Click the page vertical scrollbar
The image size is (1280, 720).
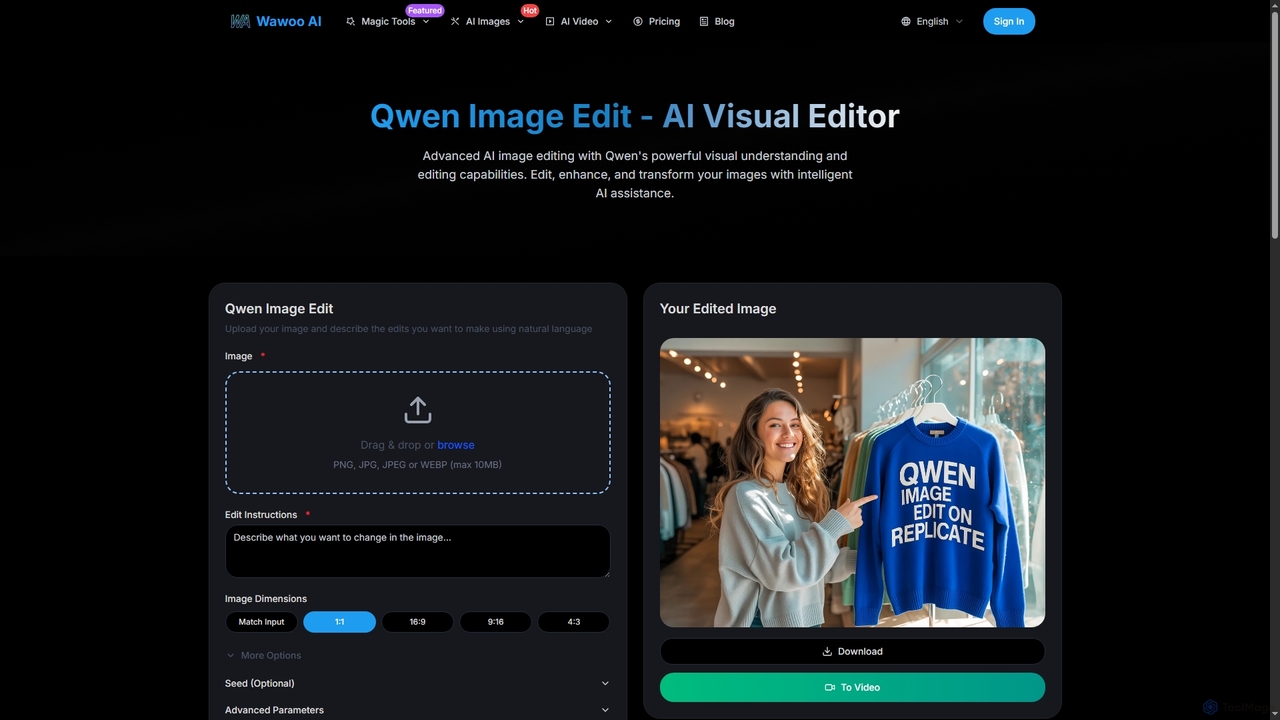tap(1274, 125)
